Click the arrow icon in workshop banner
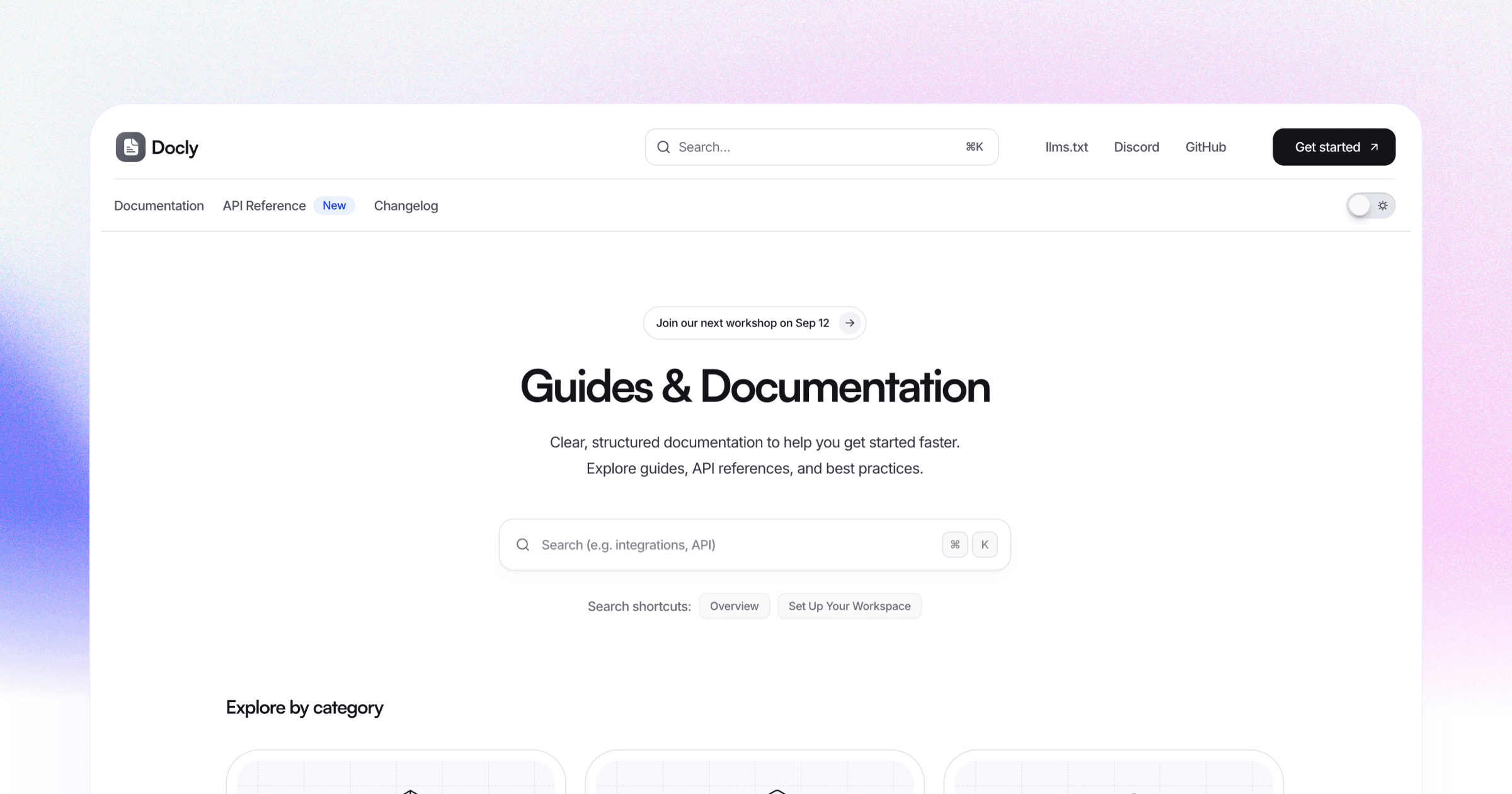The width and height of the screenshot is (1512, 794). point(850,323)
